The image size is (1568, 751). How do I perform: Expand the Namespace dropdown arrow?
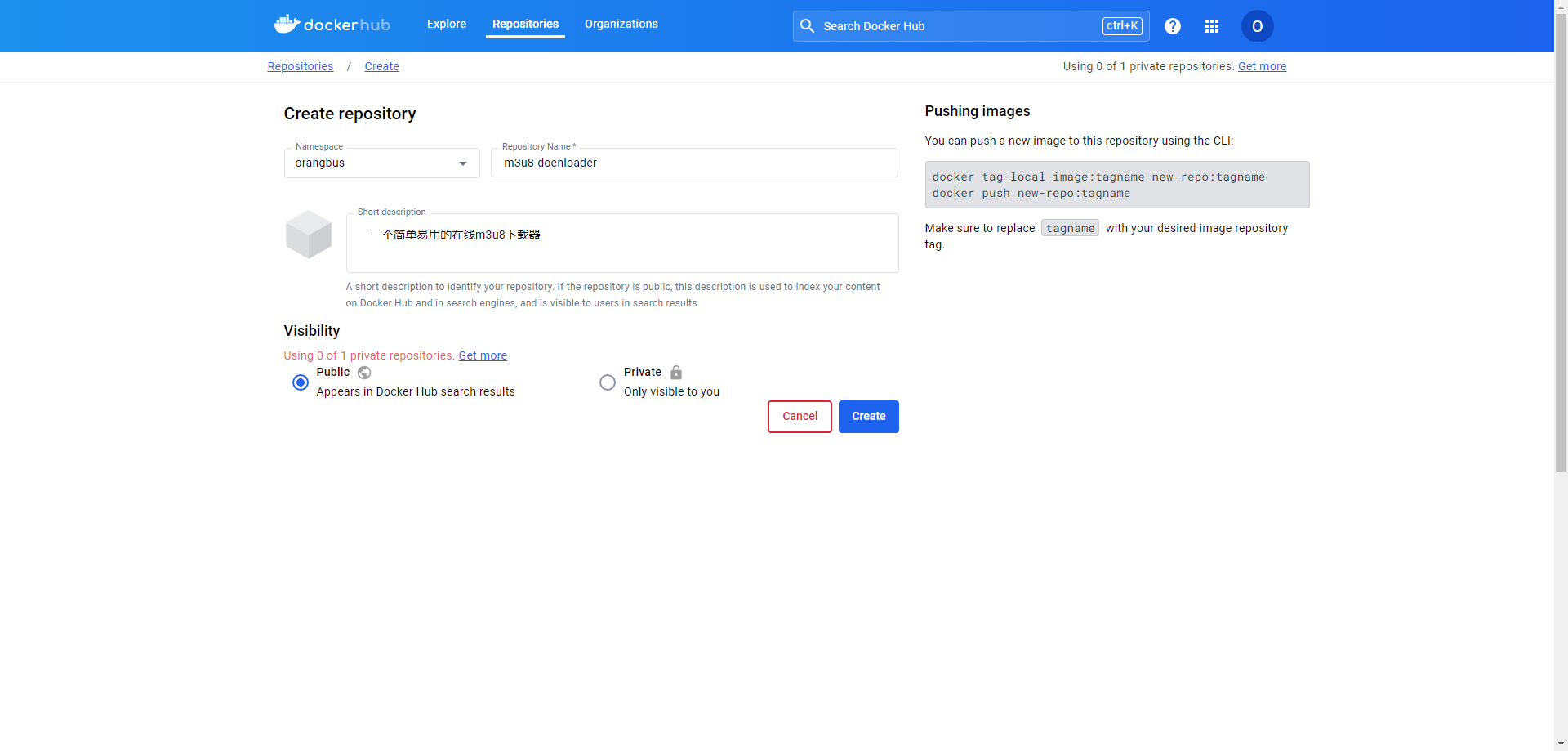pyautogui.click(x=463, y=163)
